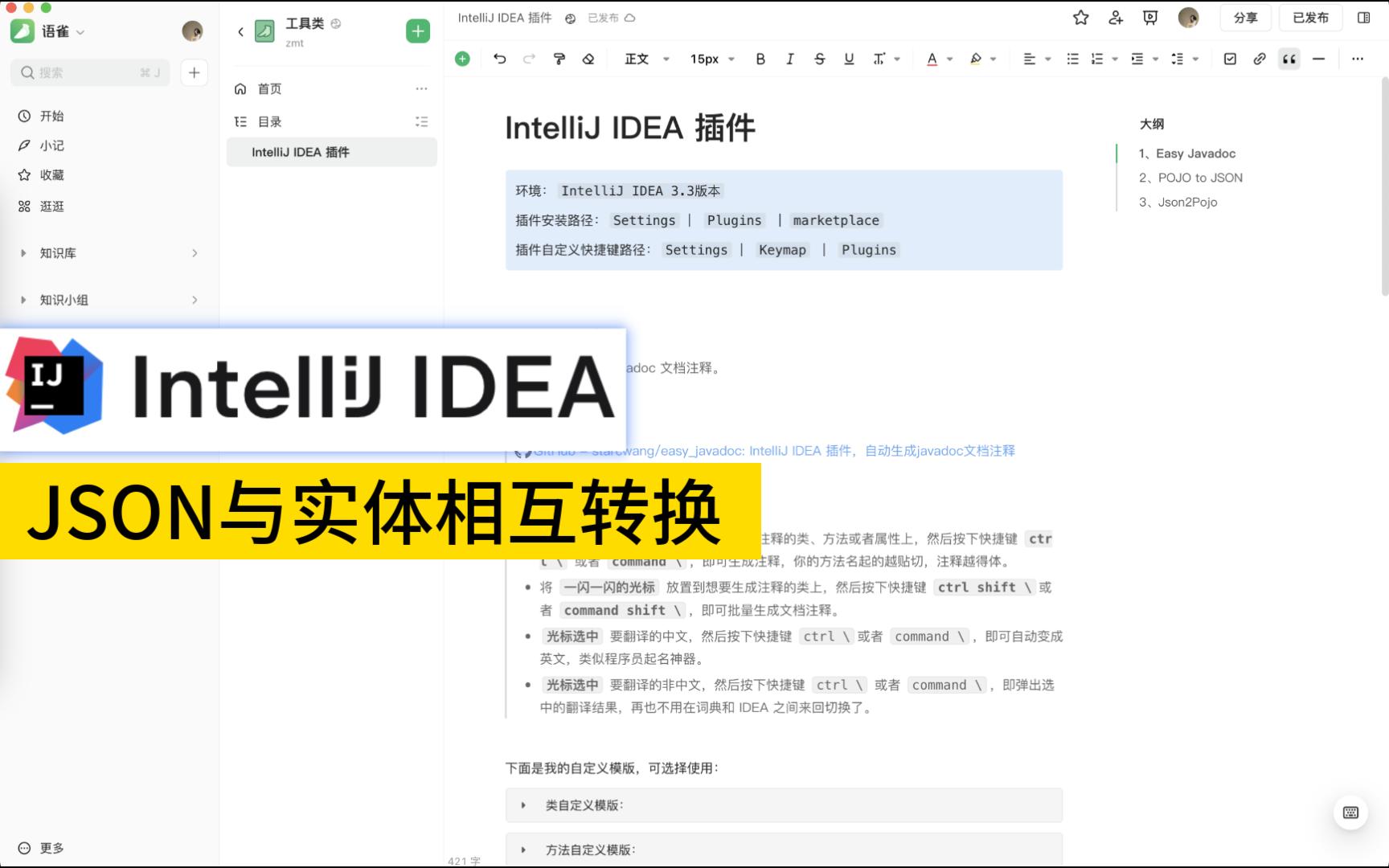
Task: Click the vertical scrollbar of the document
Action: 1384,186
